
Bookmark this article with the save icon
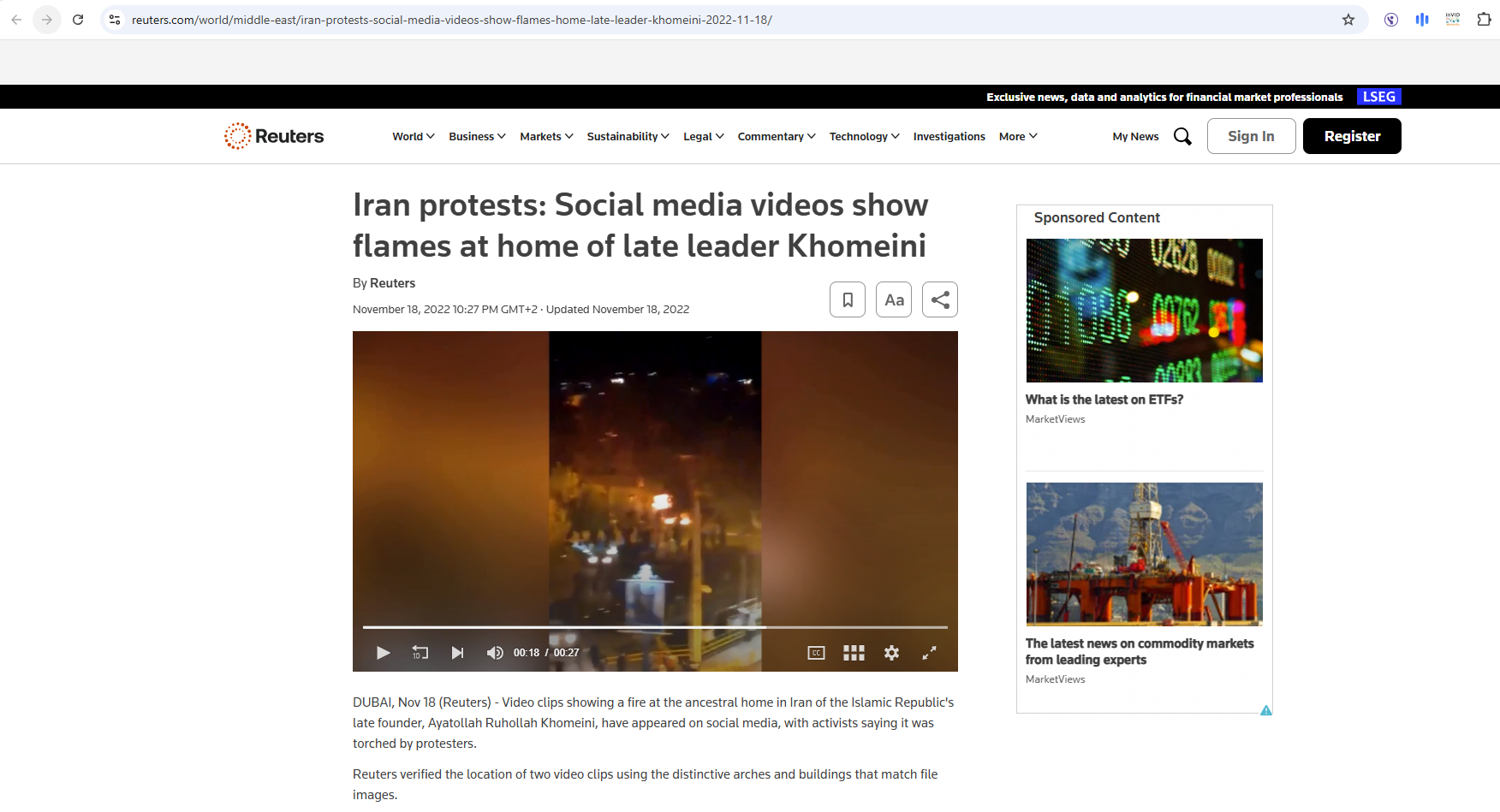[848, 299]
